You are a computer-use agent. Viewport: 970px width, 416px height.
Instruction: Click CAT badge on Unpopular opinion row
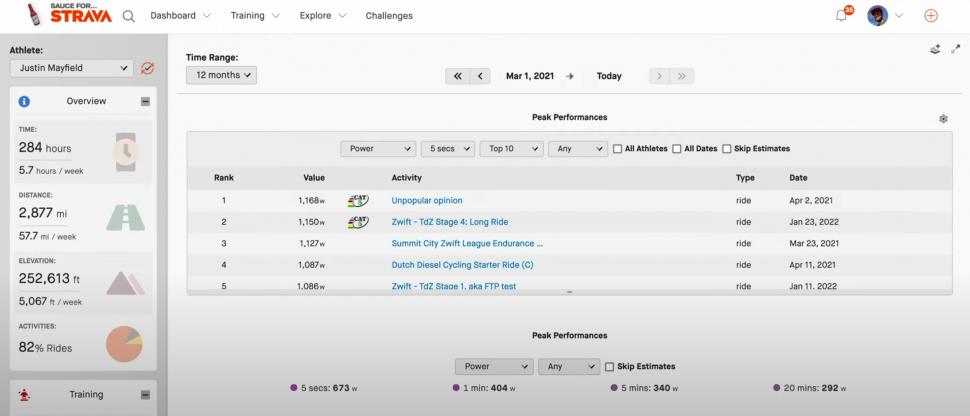pos(358,201)
